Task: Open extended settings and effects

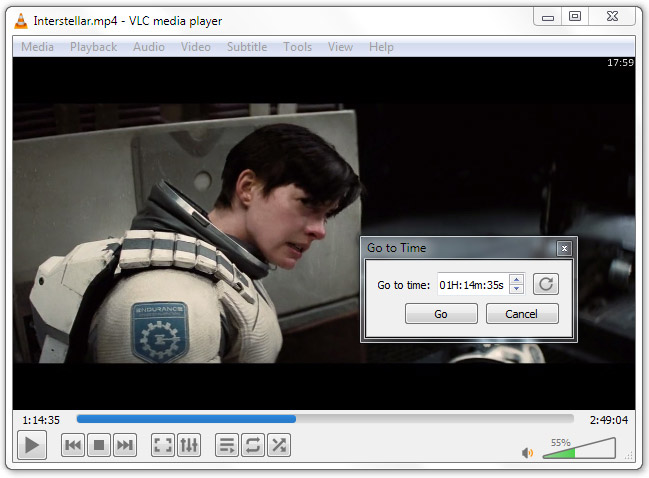Action: point(189,446)
